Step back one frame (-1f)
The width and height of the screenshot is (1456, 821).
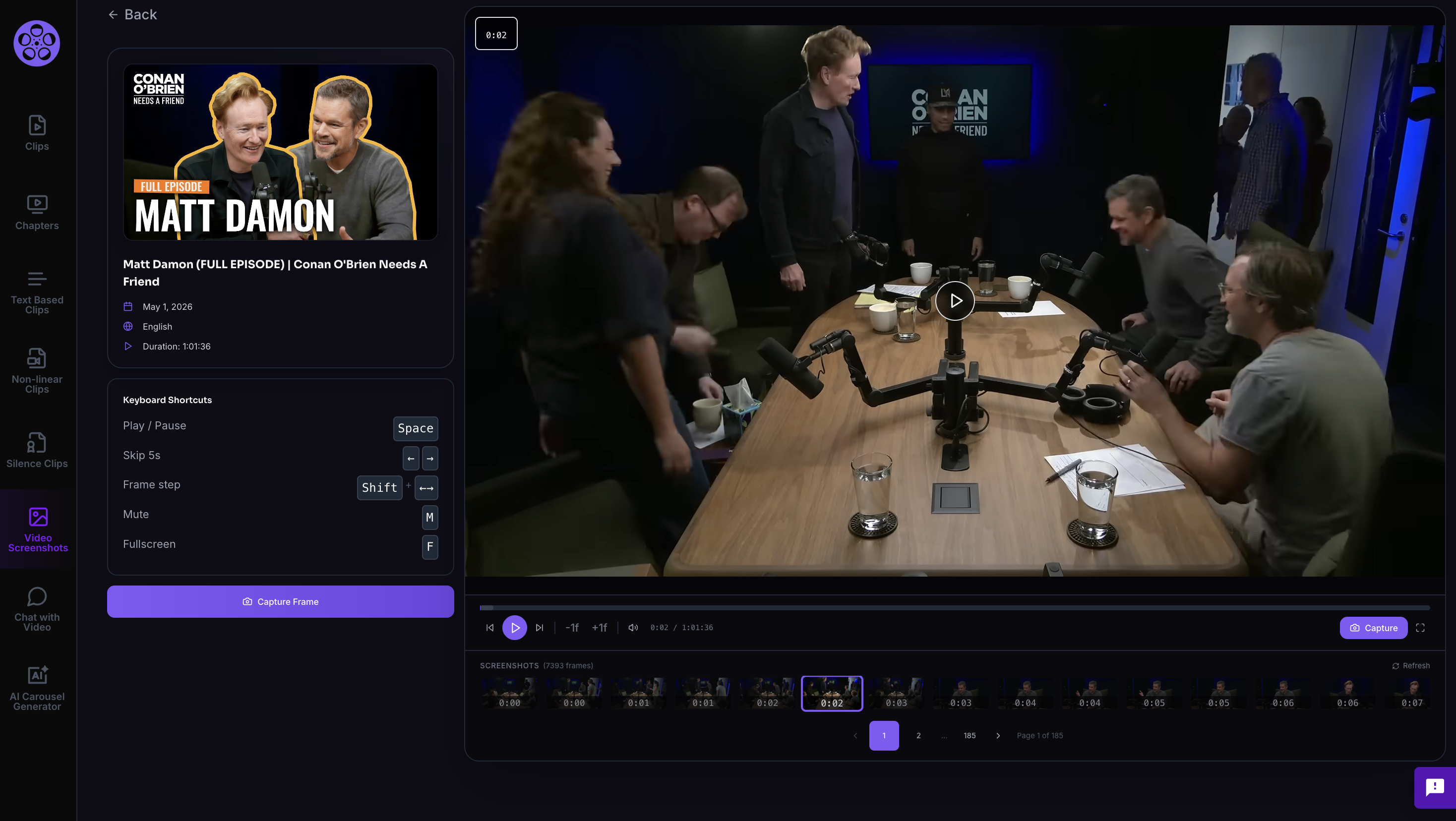coord(571,627)
